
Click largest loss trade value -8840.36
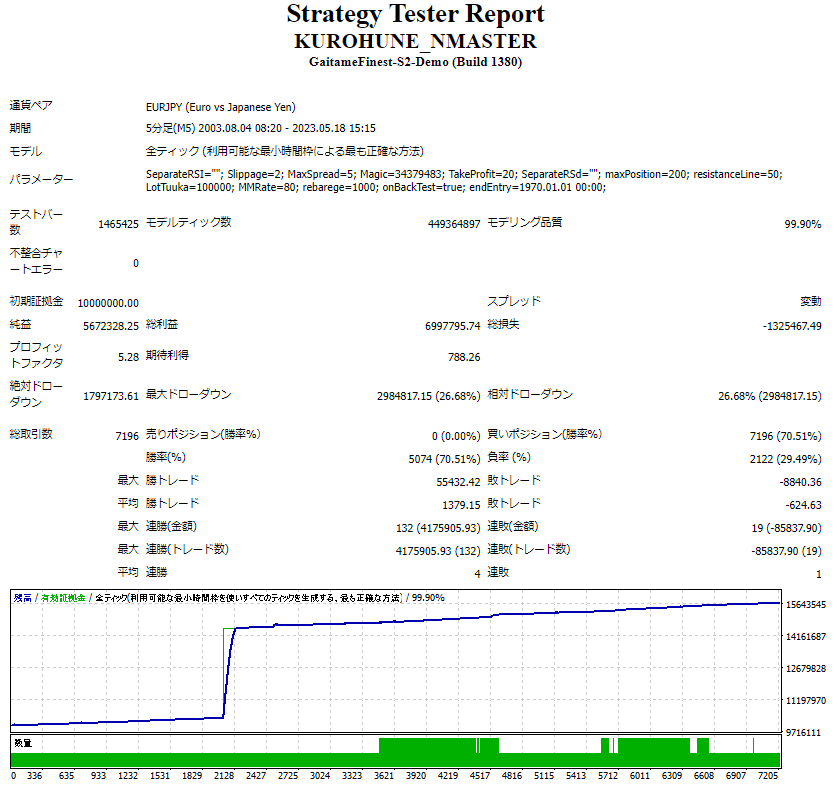click(800, 482)
